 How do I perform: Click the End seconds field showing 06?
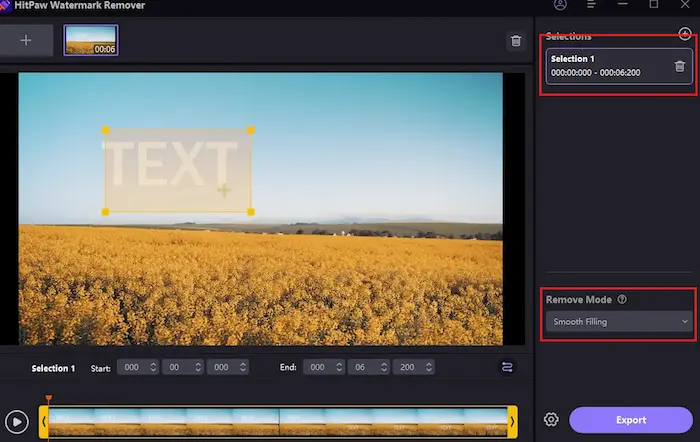pyautogui.click(x=363, y=367)
